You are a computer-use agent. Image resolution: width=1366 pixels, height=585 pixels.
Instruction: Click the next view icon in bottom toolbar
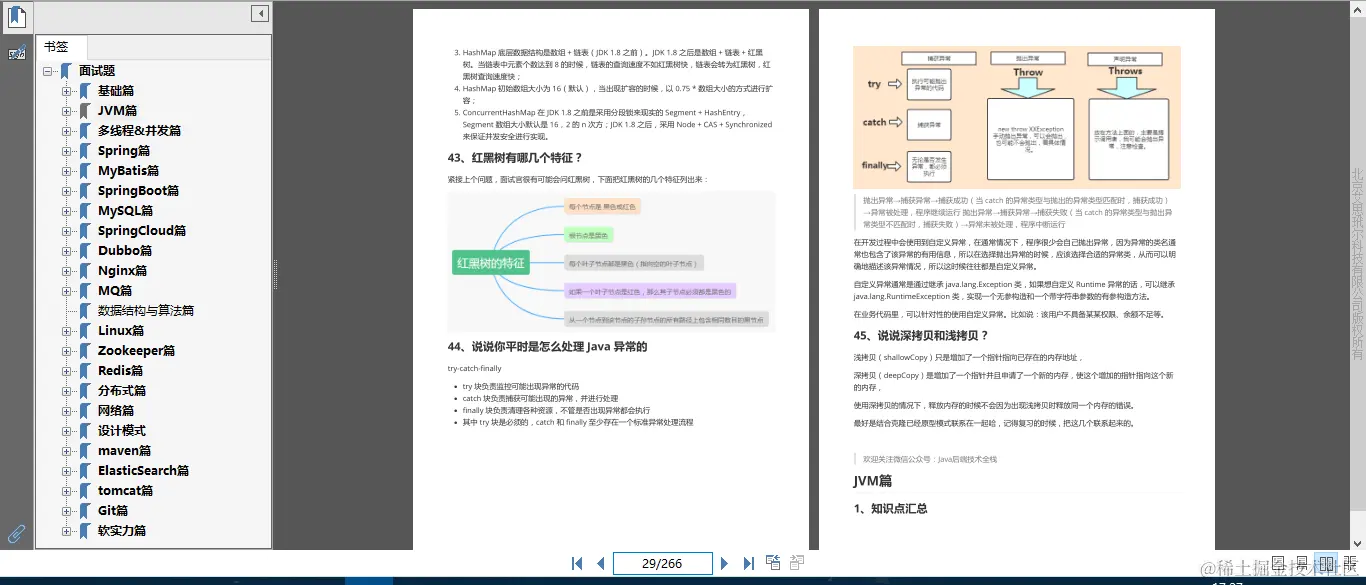797,563
